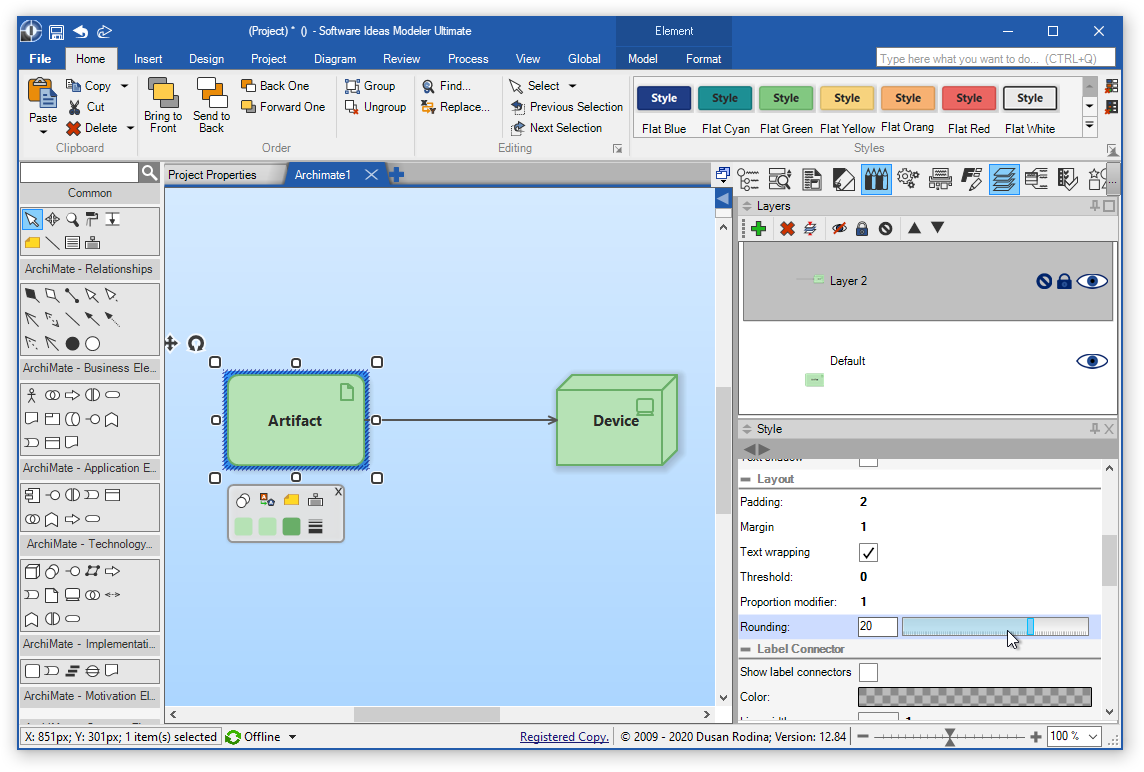The image size is (1144, 772).
Task: Click the Group button
Action: [370, 86]
